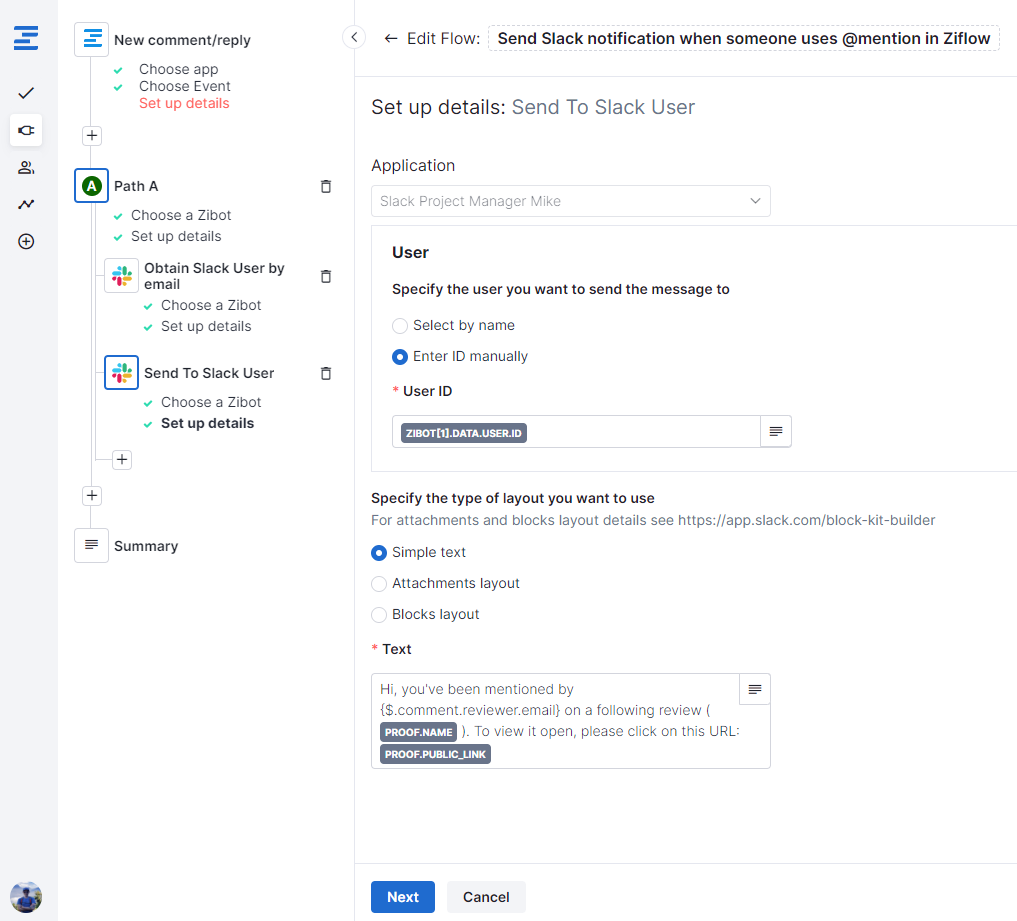The width and height of the screenshot is (1017, 921).
Task: Open data picker beside User ID field
Action: 776,432
